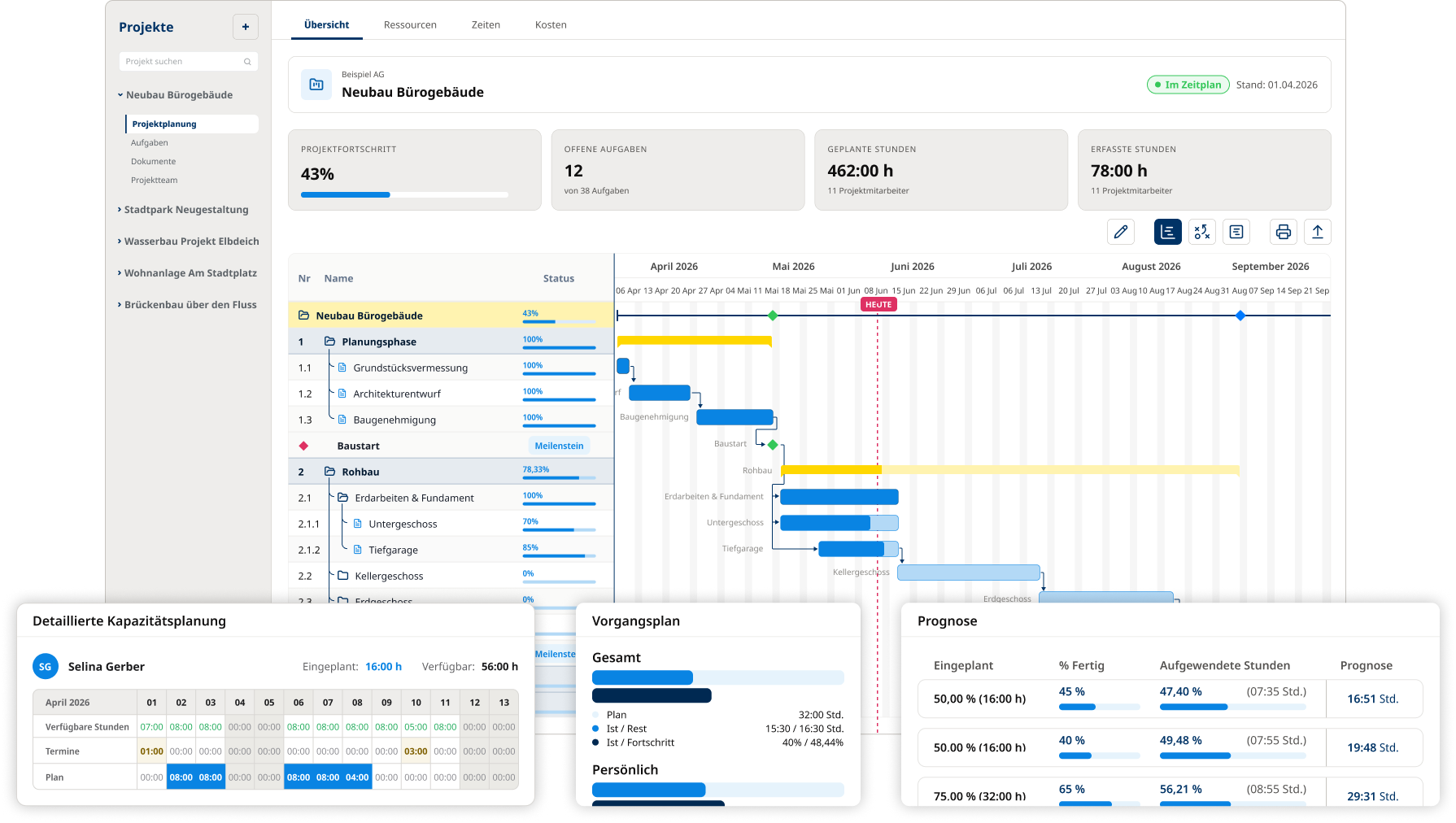Select the Erdarbeiten & Fundament row
Screen dimensions: 1456x823
click(x=451, y=498)
